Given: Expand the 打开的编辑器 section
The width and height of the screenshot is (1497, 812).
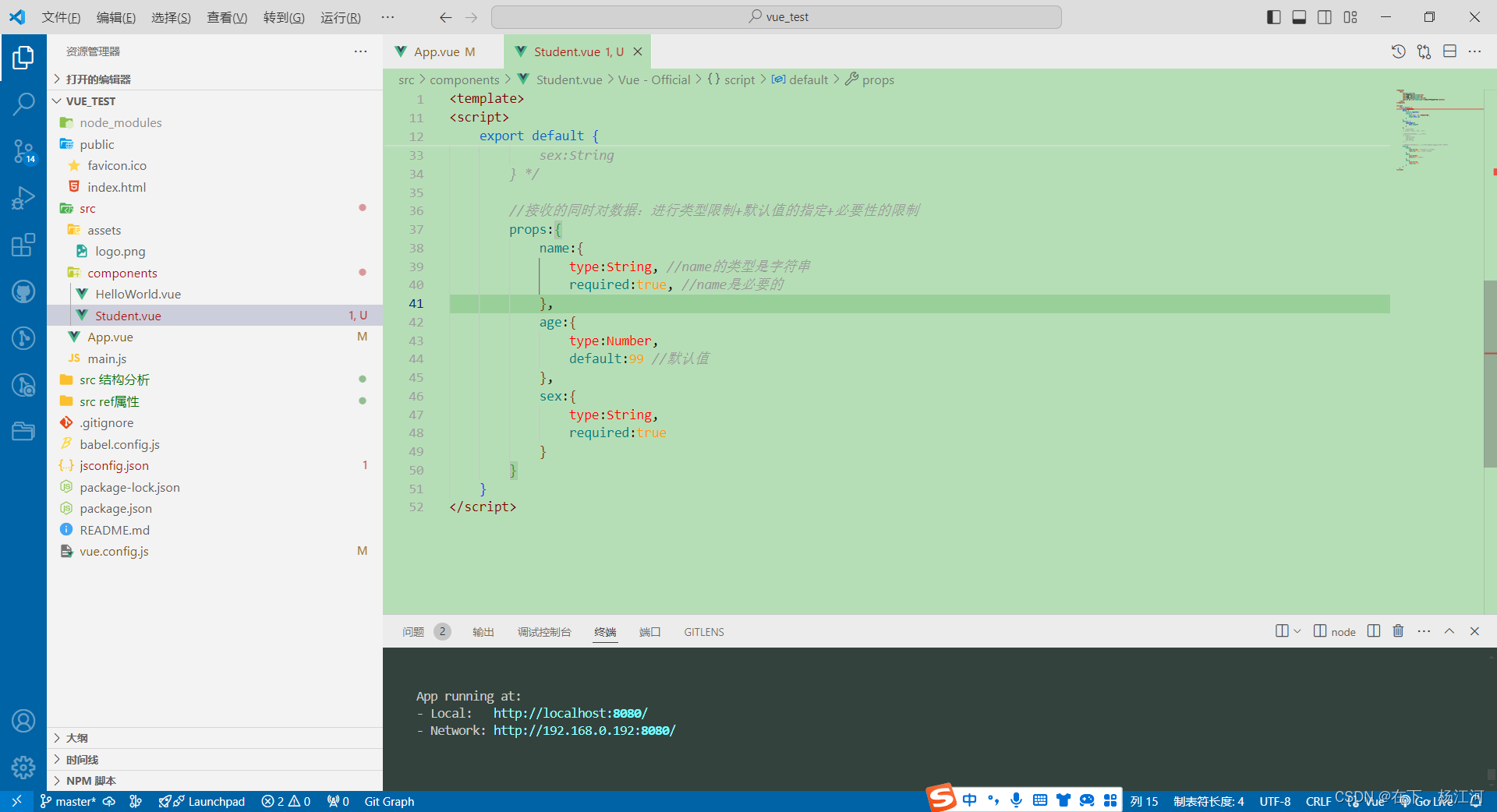Looking at the screenshot, I should coord(214,79).
